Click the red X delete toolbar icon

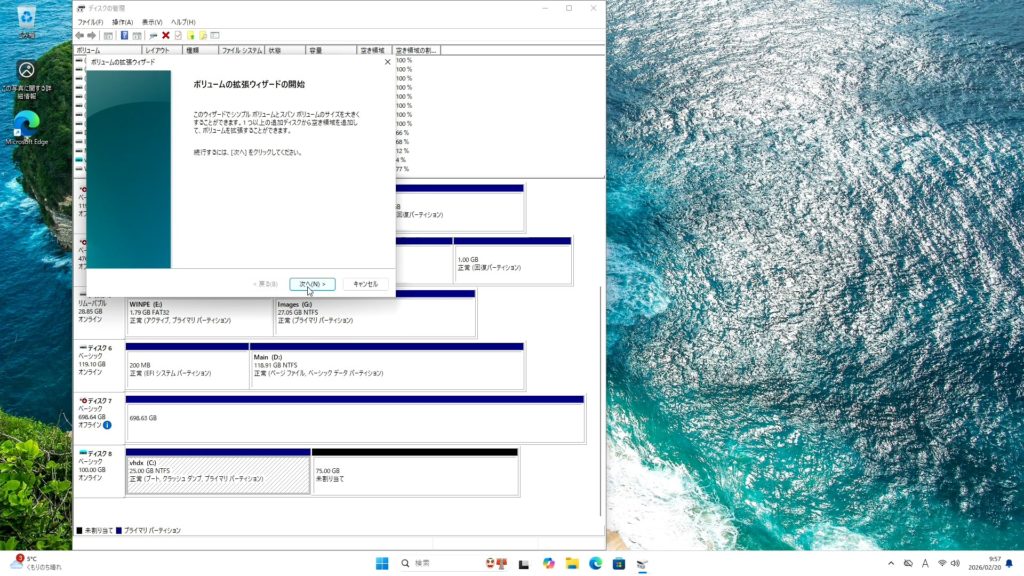pyautogui.click(x=166, y=35)
